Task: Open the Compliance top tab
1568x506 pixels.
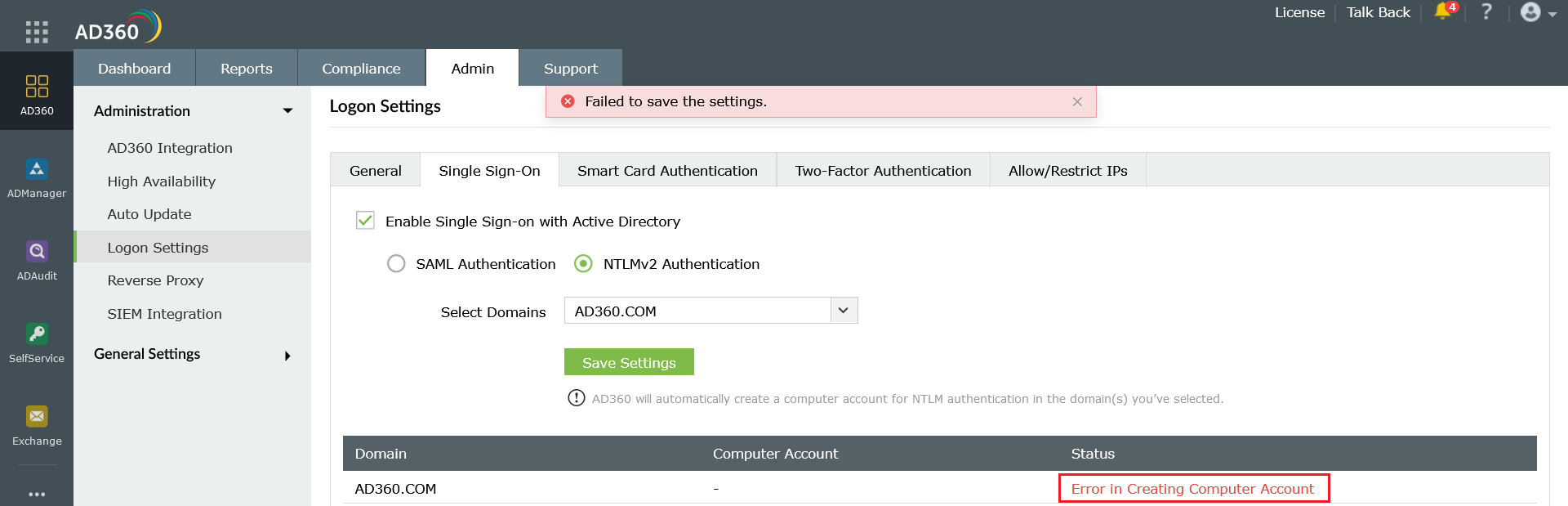Action: (x=361, y=69)
